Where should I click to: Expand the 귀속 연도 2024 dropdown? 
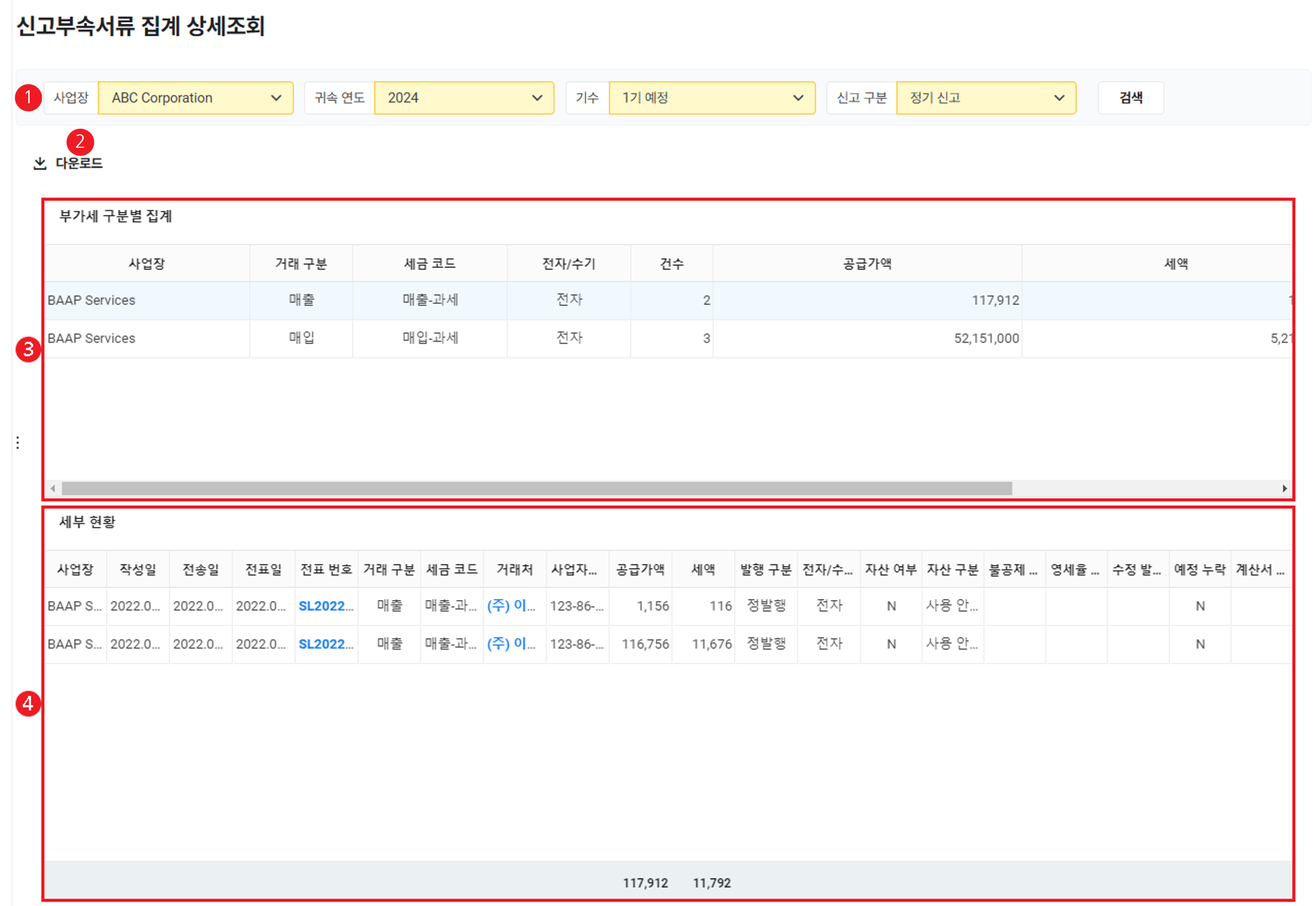[463, 98]
